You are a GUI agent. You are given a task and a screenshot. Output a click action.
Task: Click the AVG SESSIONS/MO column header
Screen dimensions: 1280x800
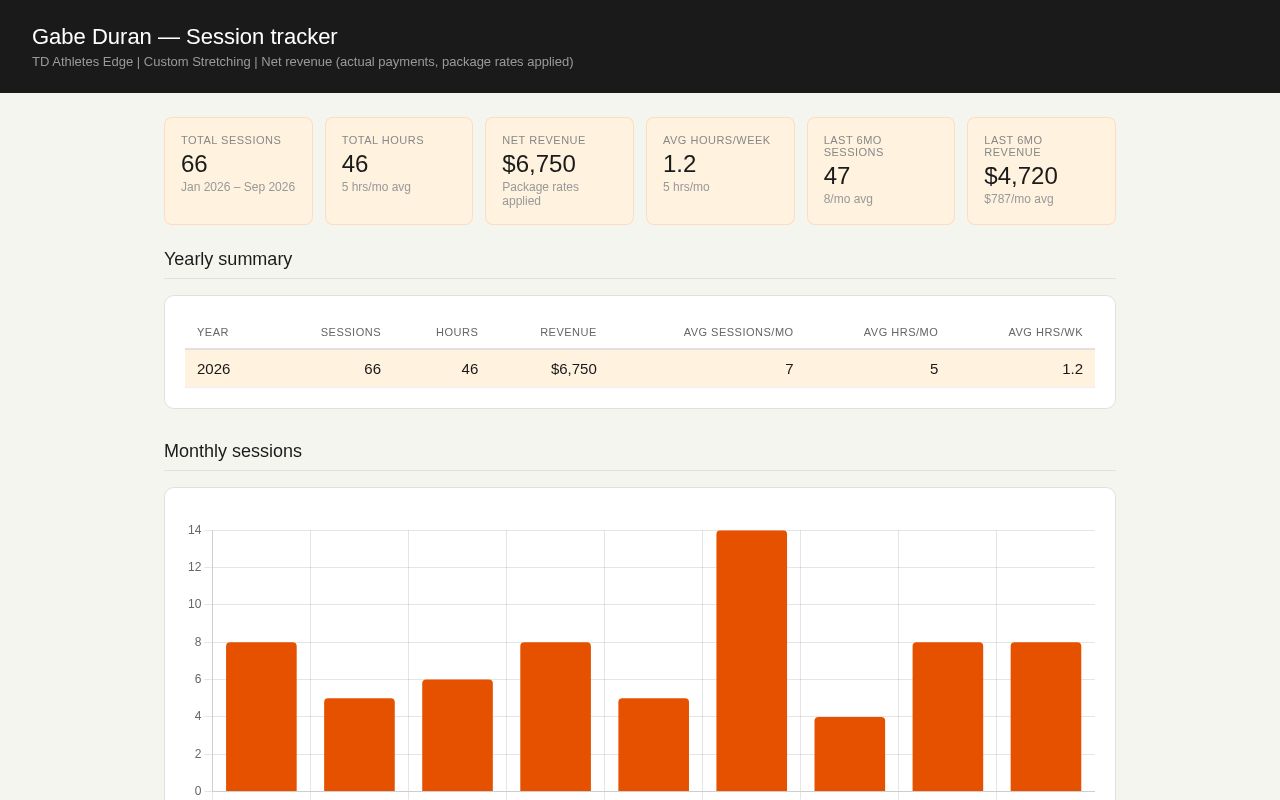[739, 332]
